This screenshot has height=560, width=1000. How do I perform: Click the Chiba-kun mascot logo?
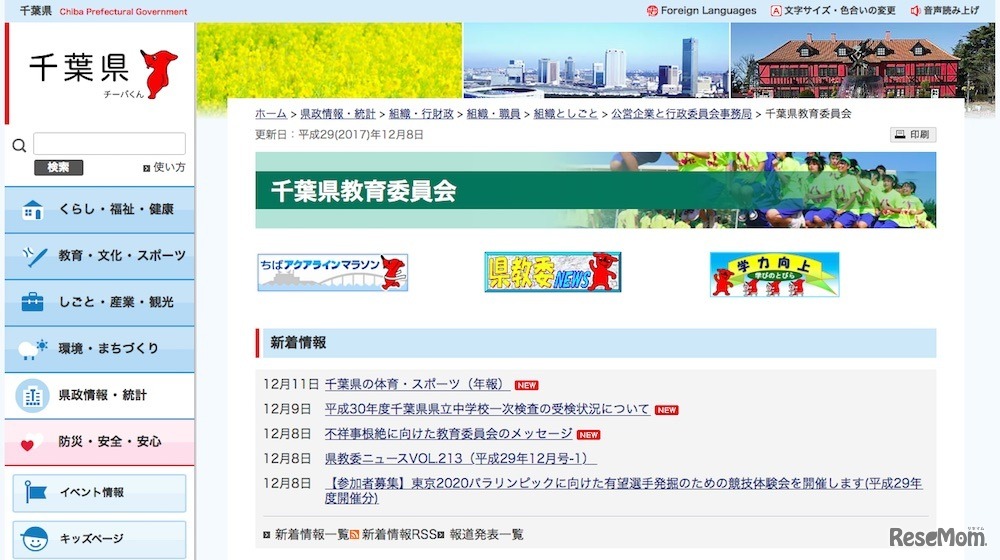159,73
